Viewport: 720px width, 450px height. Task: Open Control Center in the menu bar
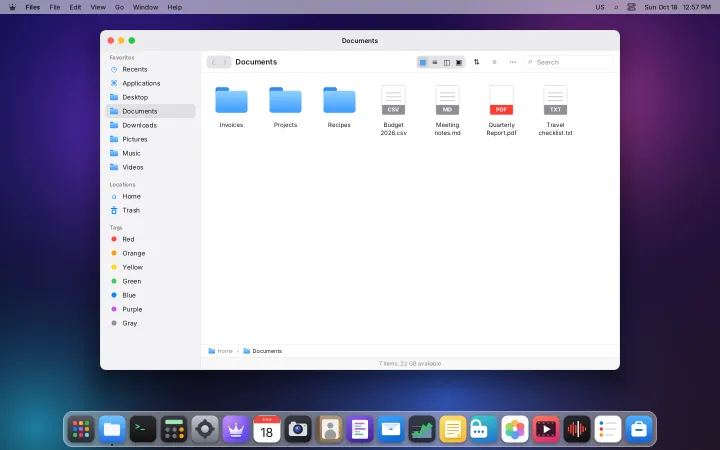click(x=631, y=7)
